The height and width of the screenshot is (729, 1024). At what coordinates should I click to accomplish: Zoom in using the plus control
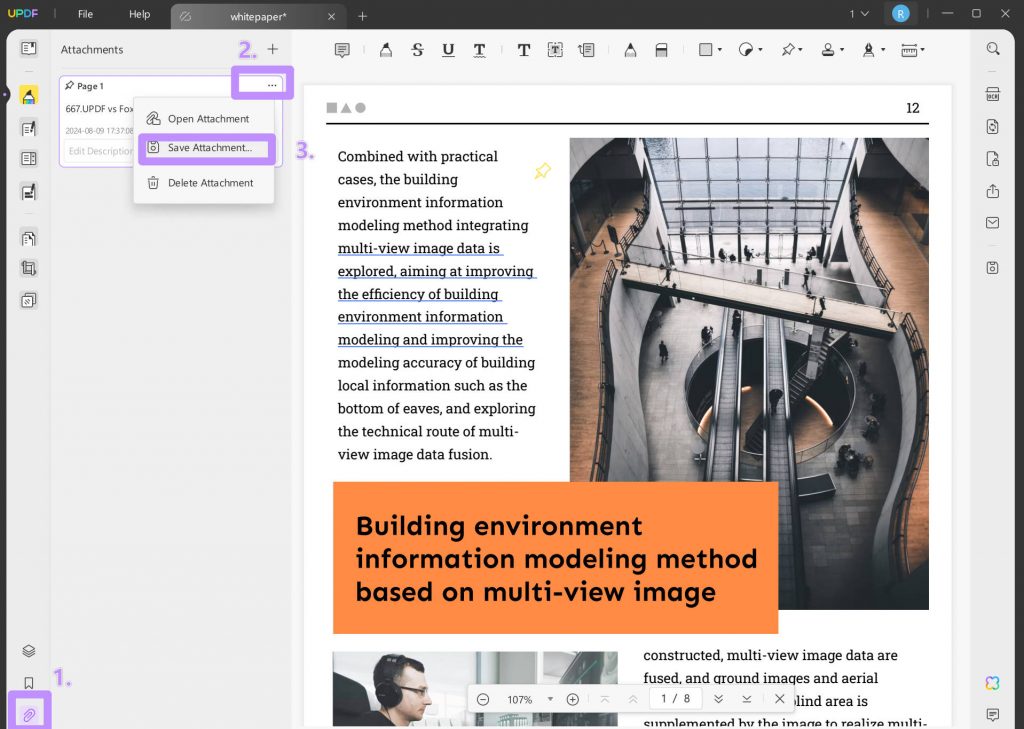(x=572, y=699)
